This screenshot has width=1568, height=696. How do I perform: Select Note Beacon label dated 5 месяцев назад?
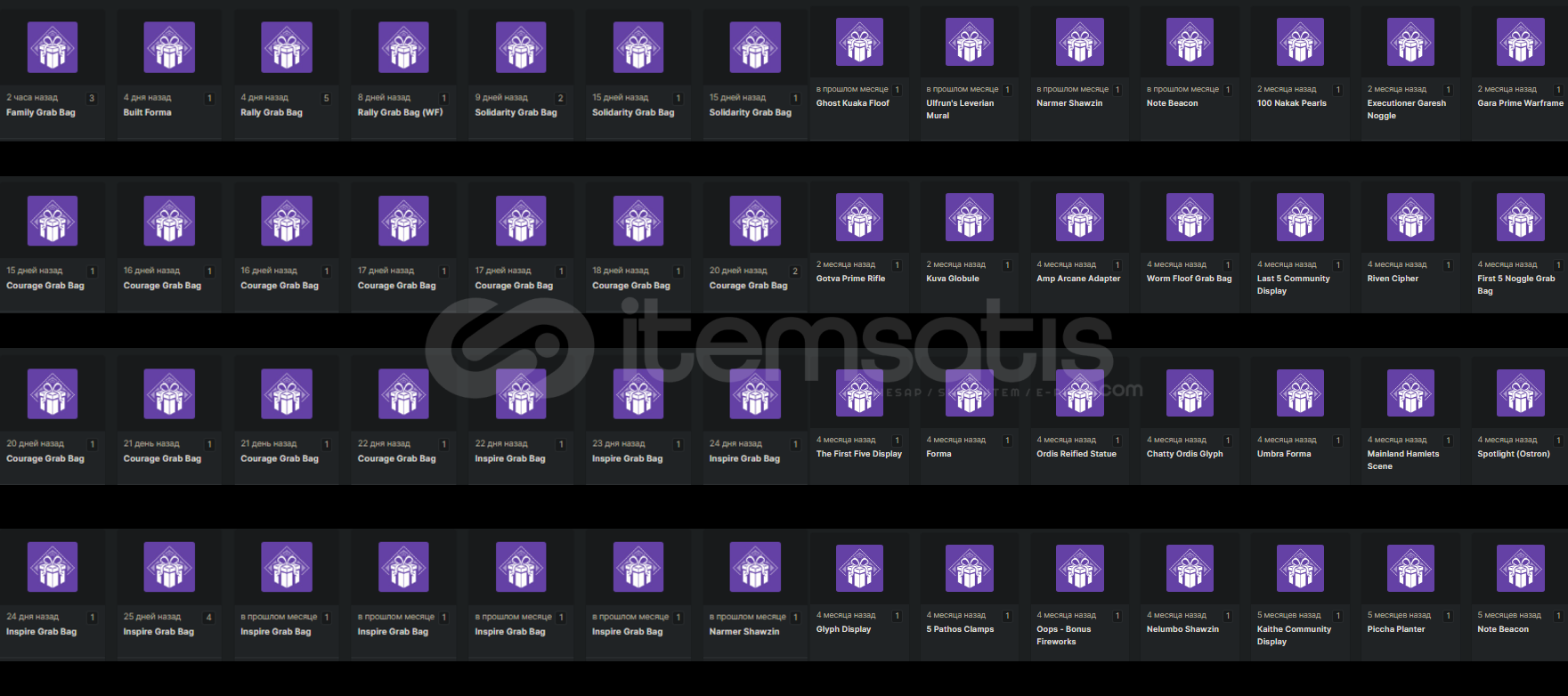[x=1503, y=629]
